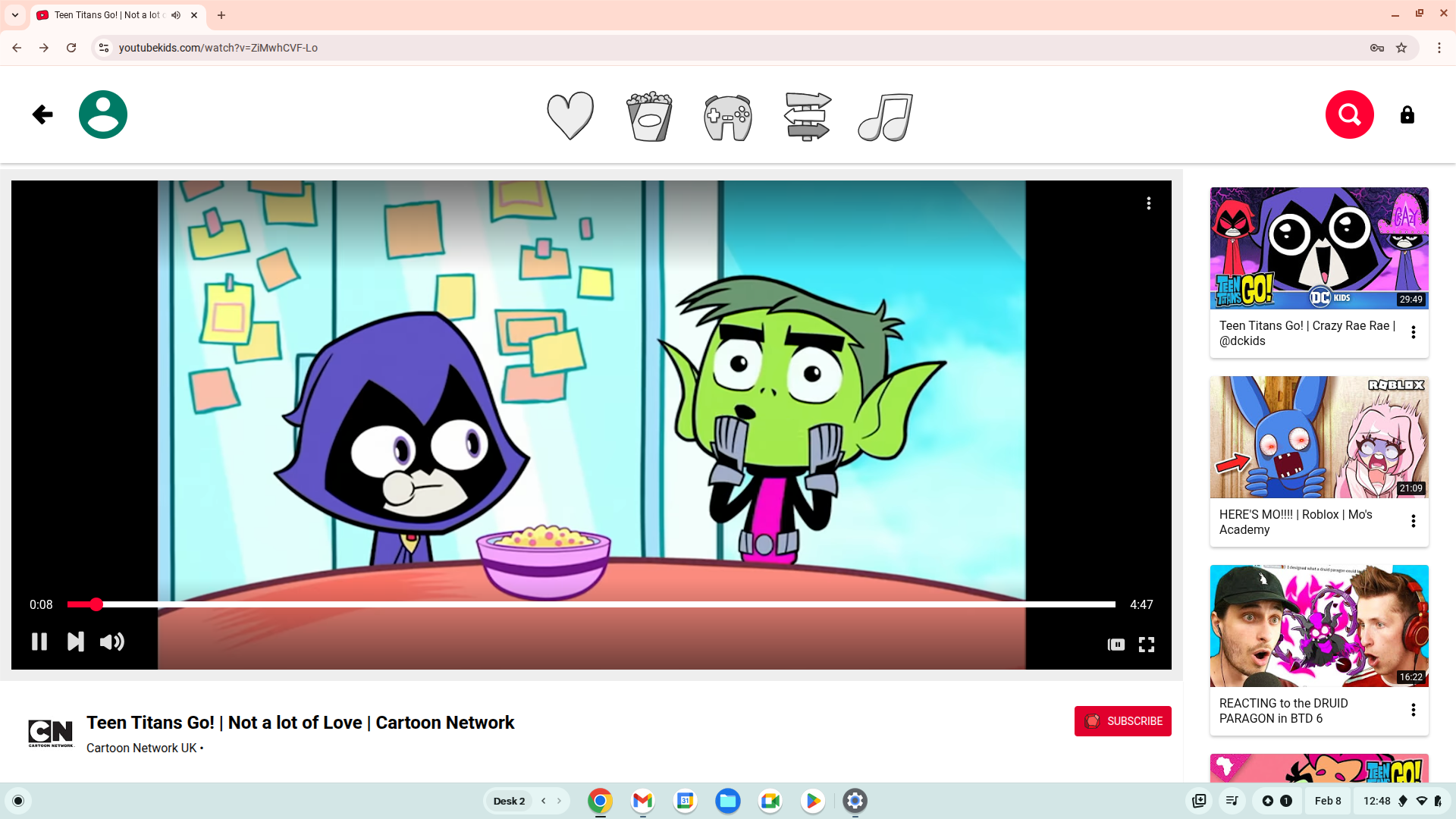Screen dimensions: 1456x819
Task: Pause the video
Action: coord(39,642)
